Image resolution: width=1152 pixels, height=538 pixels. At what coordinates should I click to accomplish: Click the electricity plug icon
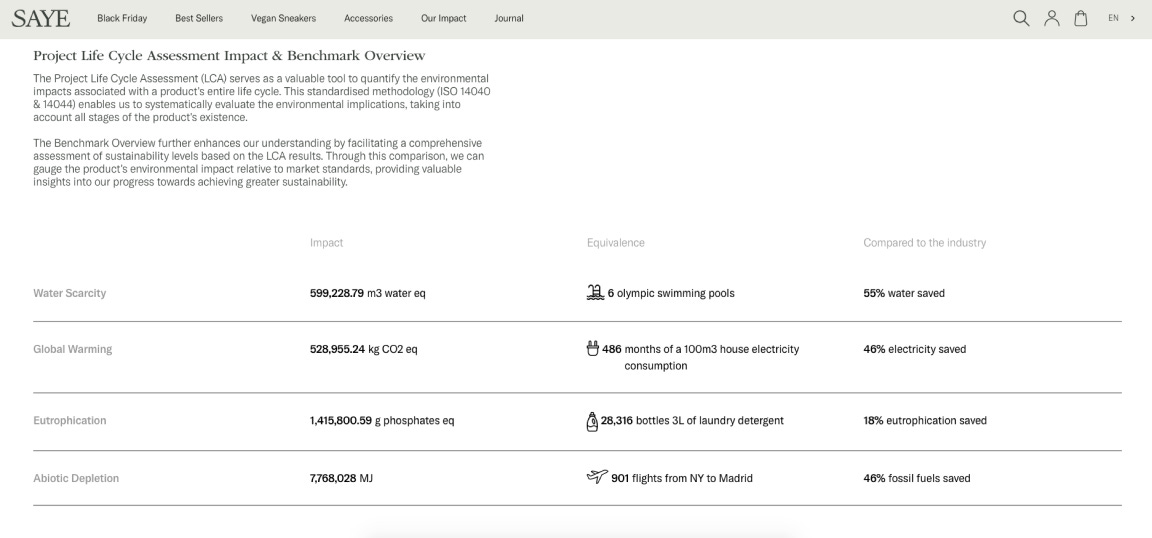coord(593,348)
